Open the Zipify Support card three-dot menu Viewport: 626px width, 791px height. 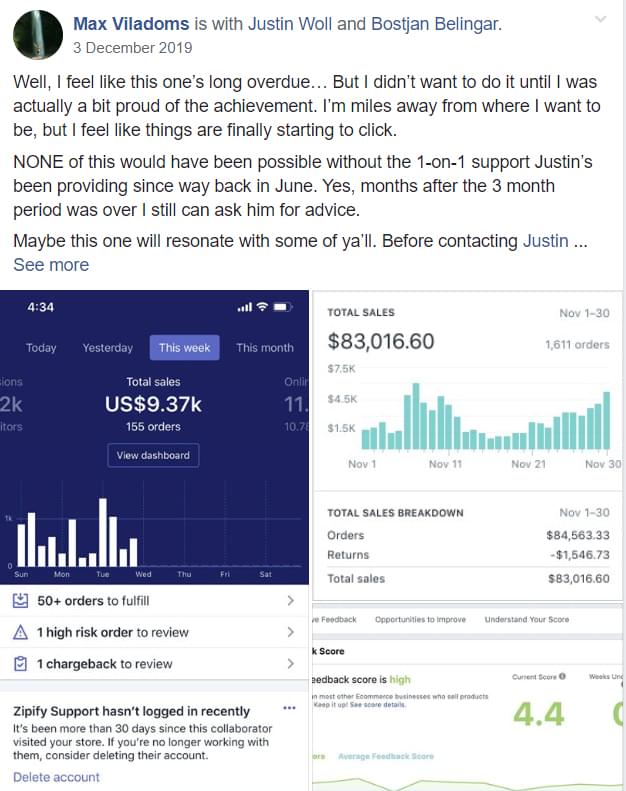290,708
